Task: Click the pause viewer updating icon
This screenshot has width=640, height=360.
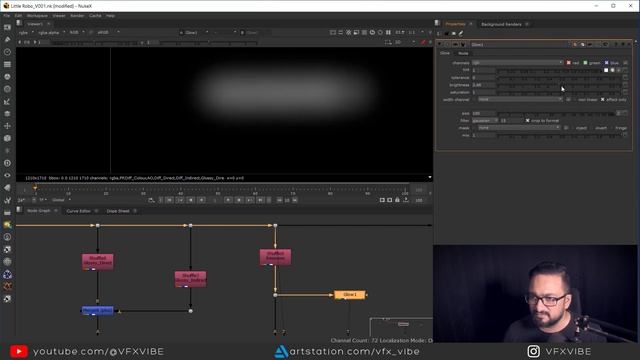Action: pos(388,32)
